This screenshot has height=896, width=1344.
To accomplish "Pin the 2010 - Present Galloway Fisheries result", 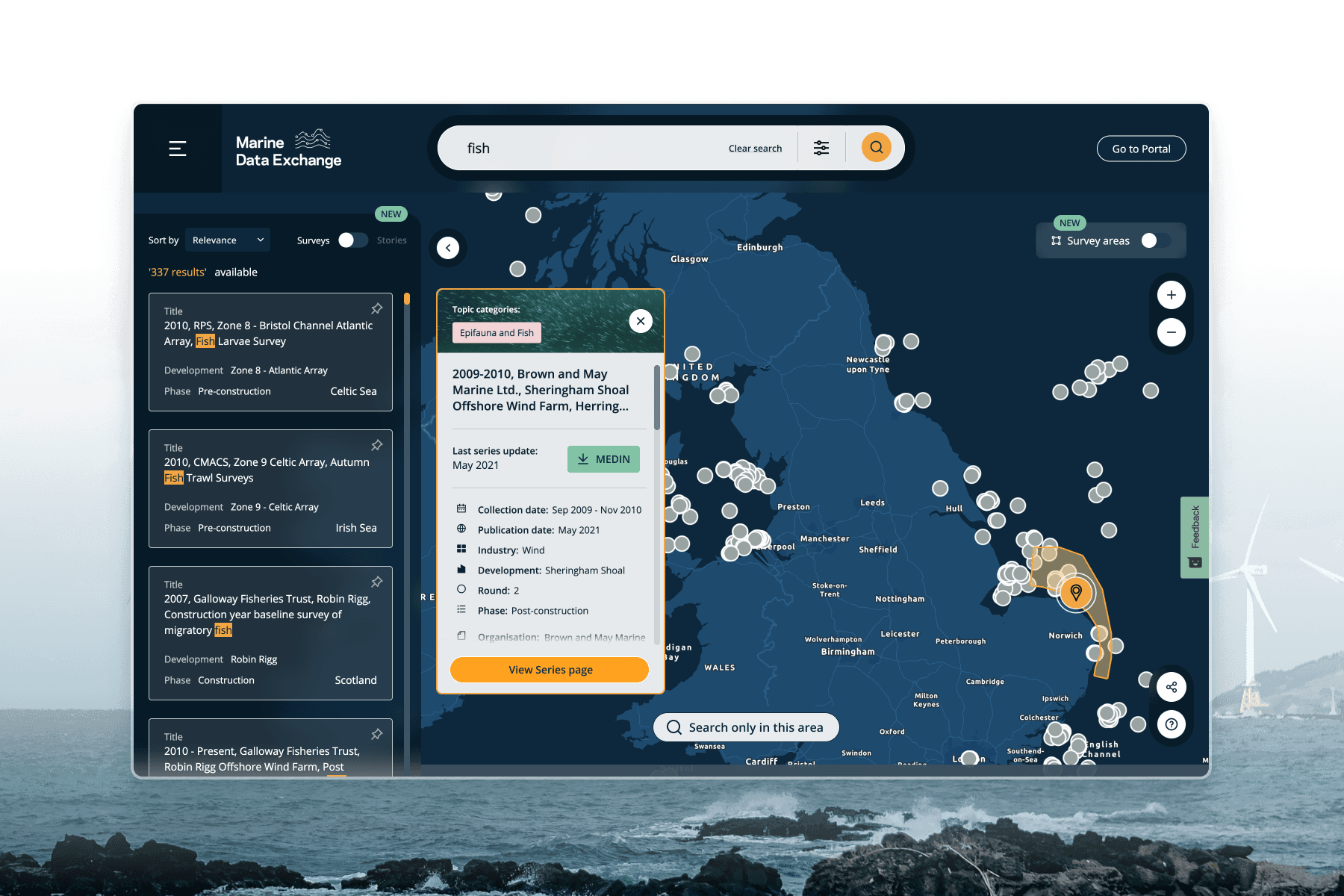I will pyautogui.click(x=377, y=734).
